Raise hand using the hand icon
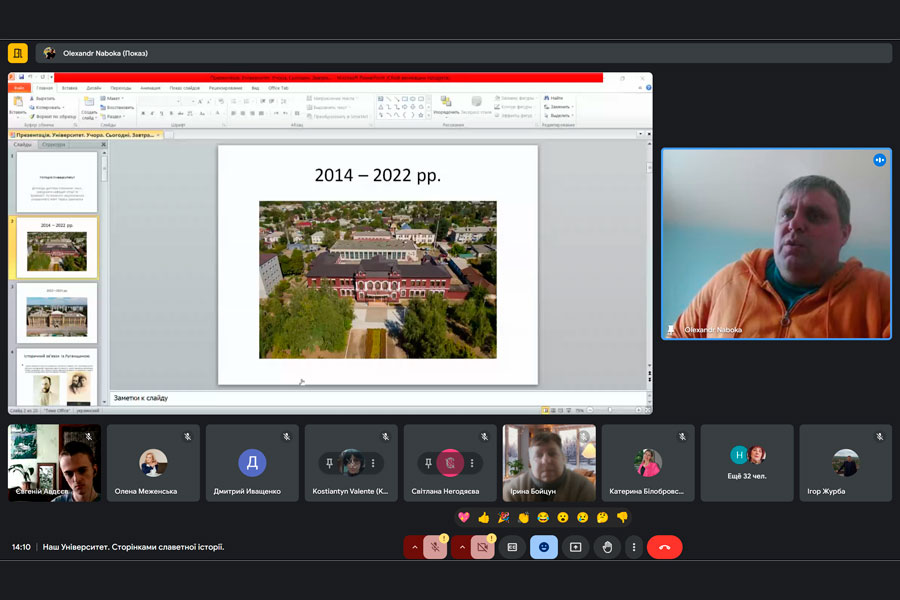 point(607,547)
